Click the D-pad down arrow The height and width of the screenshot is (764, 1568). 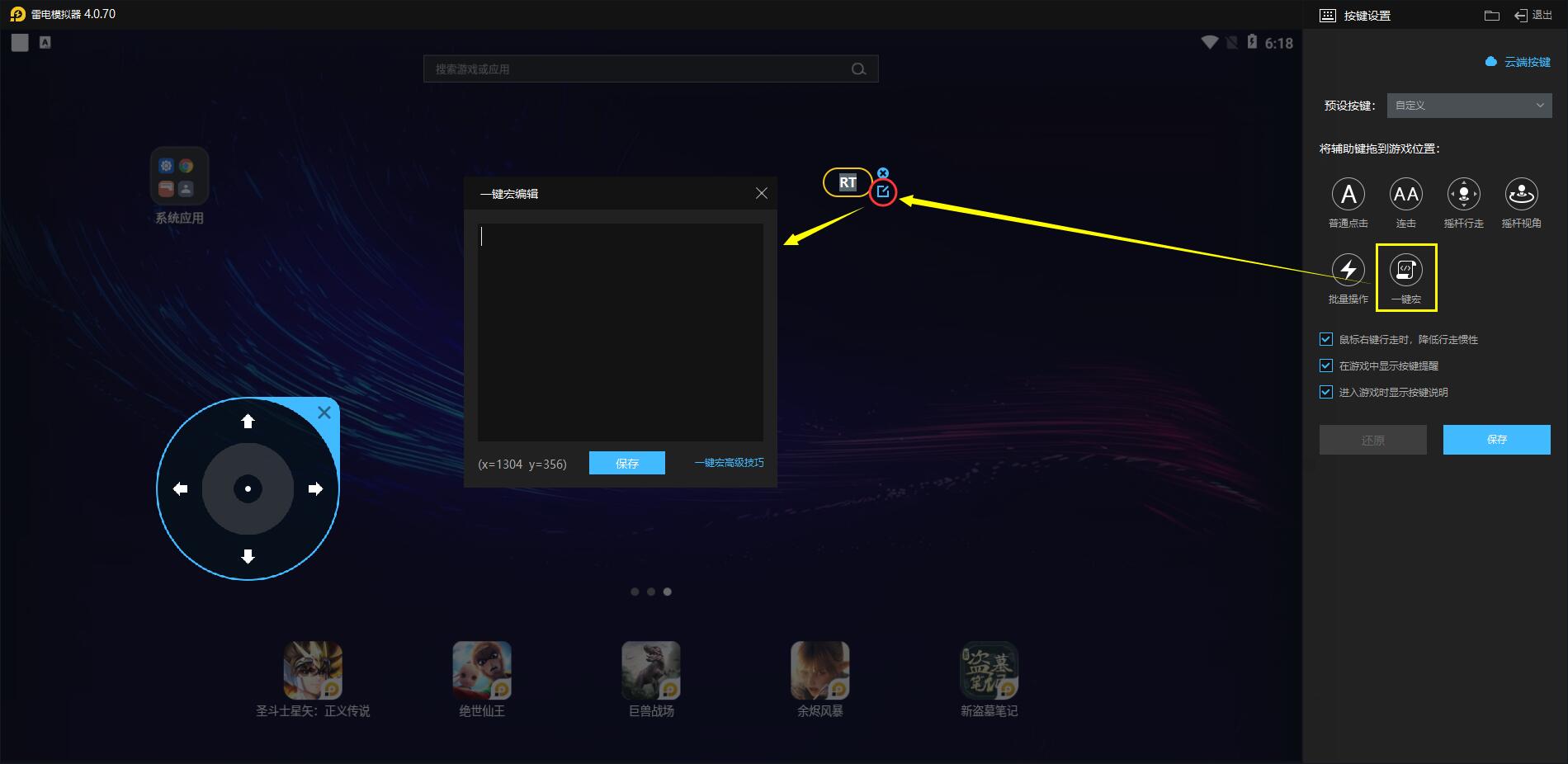(x=248, y=556)
